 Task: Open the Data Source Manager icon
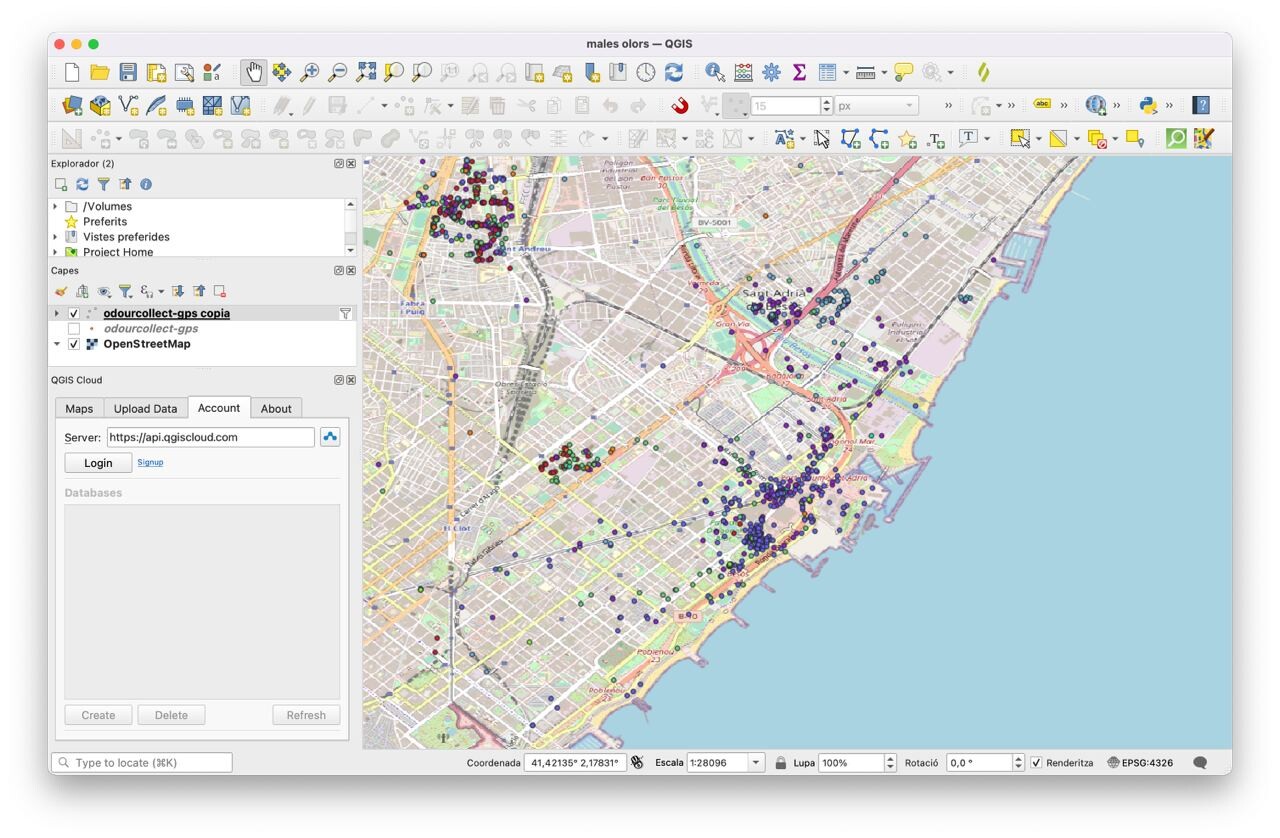(72, 105)
